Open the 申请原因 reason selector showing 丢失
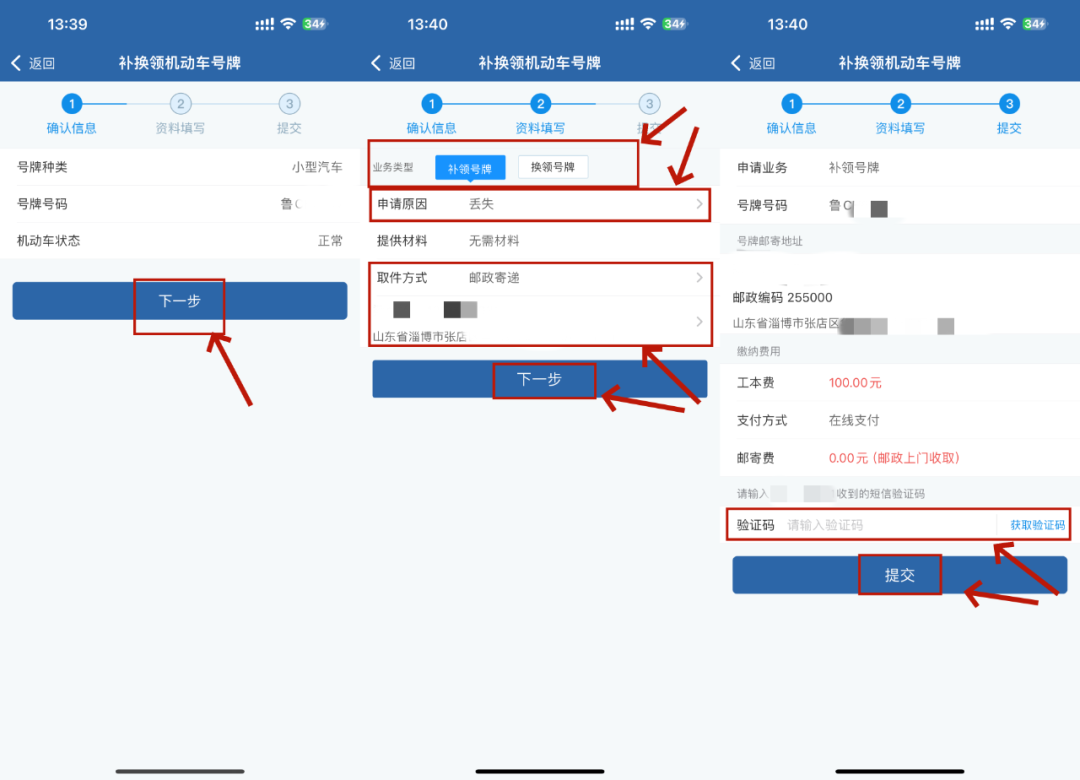The width and height of the screenshot is (1080, 780). click(x=540, y=205)
